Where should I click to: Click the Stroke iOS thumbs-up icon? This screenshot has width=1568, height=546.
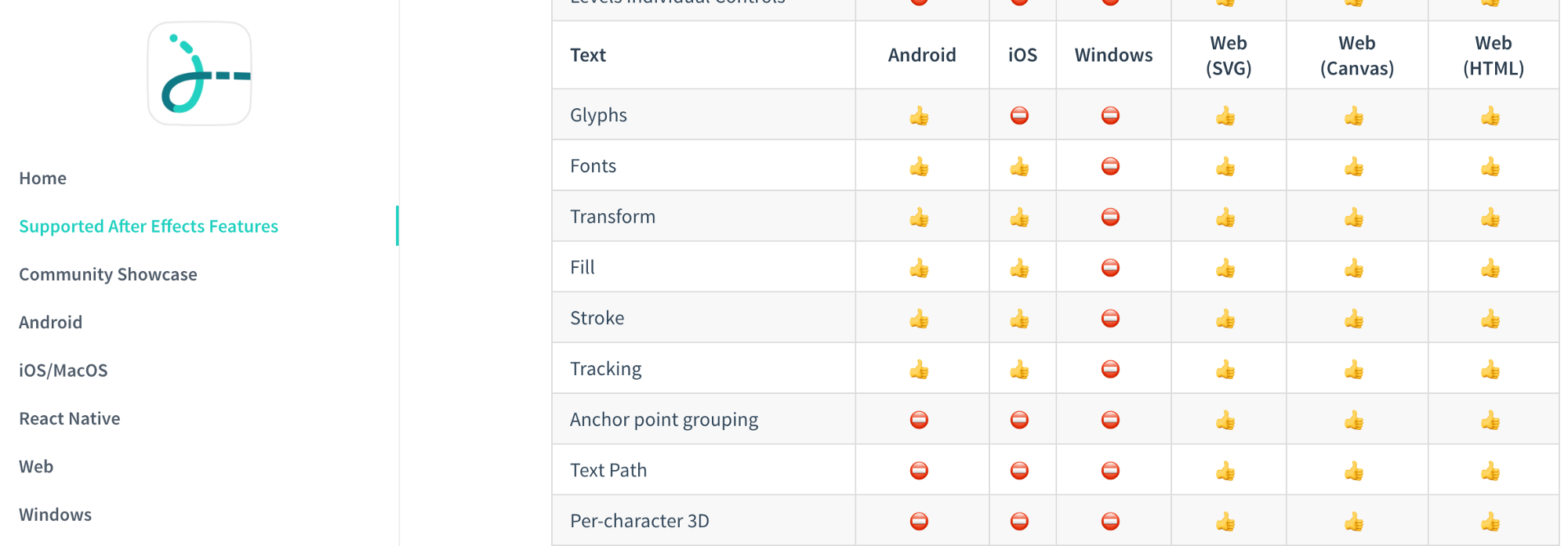click(1019, 320)
